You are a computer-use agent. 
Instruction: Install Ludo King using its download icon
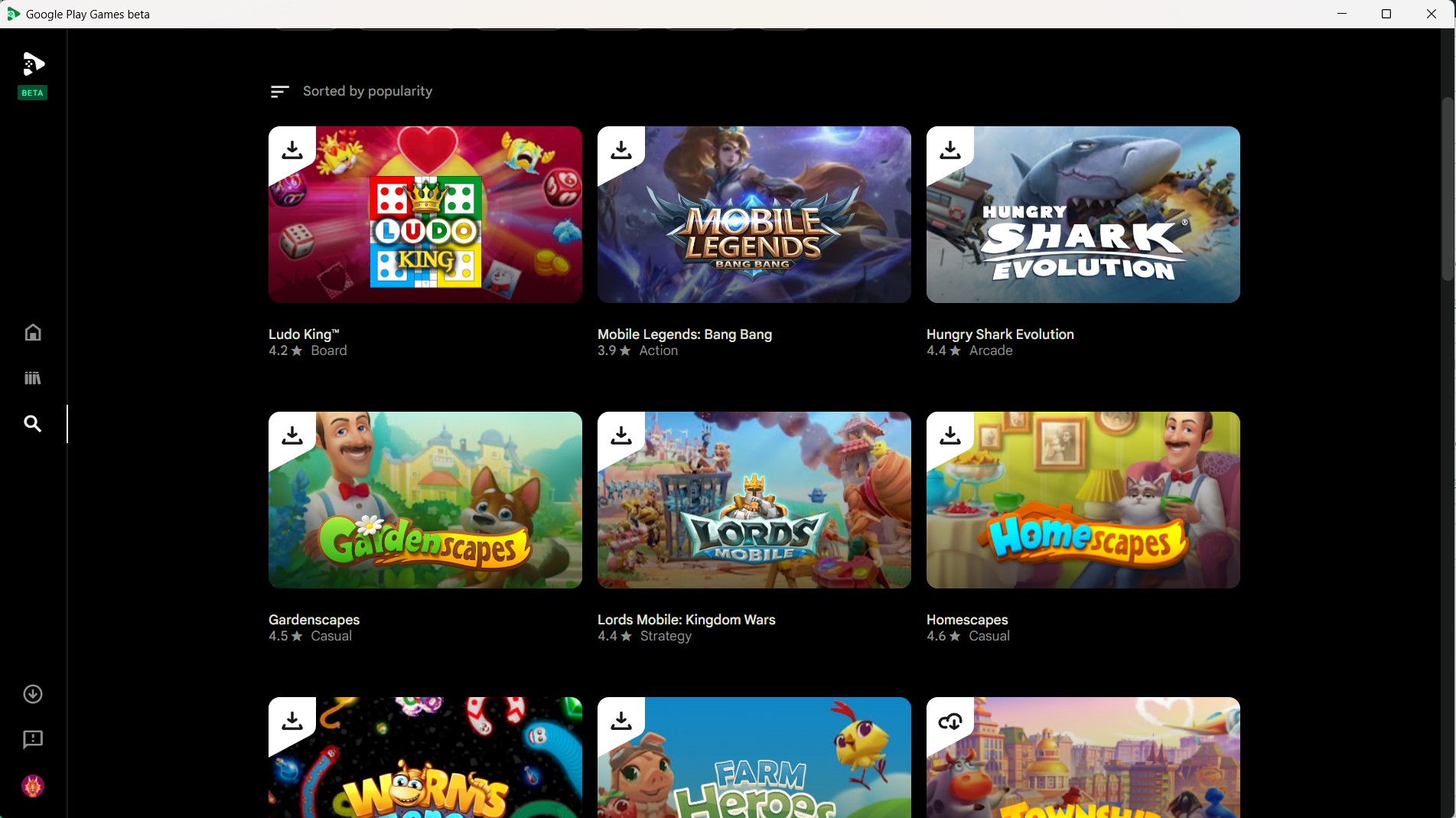[292, 148]
